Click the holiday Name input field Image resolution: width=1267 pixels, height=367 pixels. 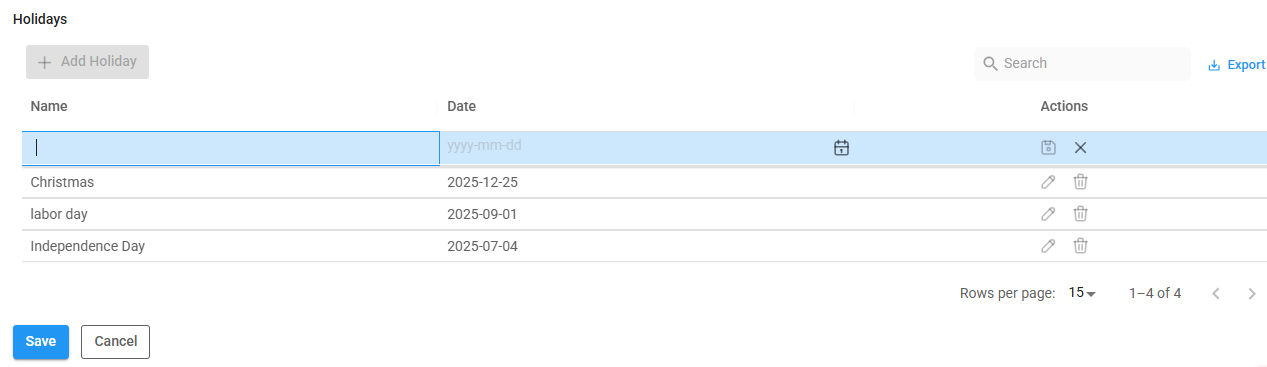click(x=231, y=148)
